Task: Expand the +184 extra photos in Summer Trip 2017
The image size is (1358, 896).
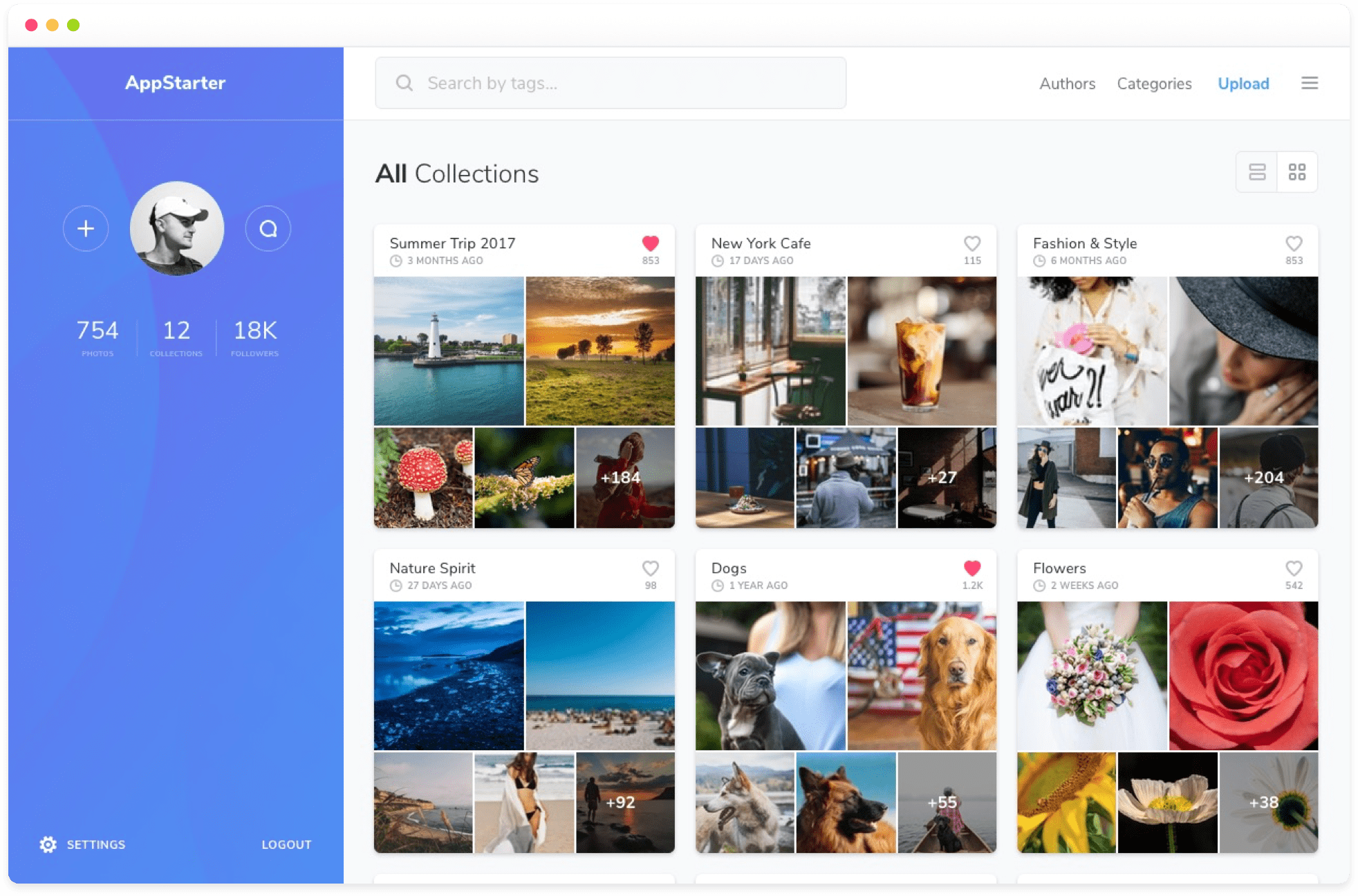Action: pos(620,477)
